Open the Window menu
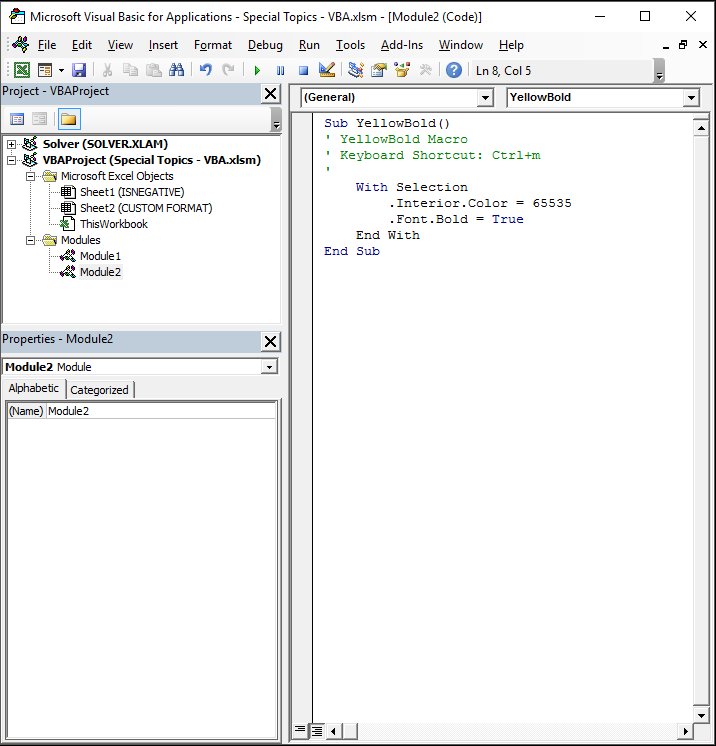 coord(461,45)
